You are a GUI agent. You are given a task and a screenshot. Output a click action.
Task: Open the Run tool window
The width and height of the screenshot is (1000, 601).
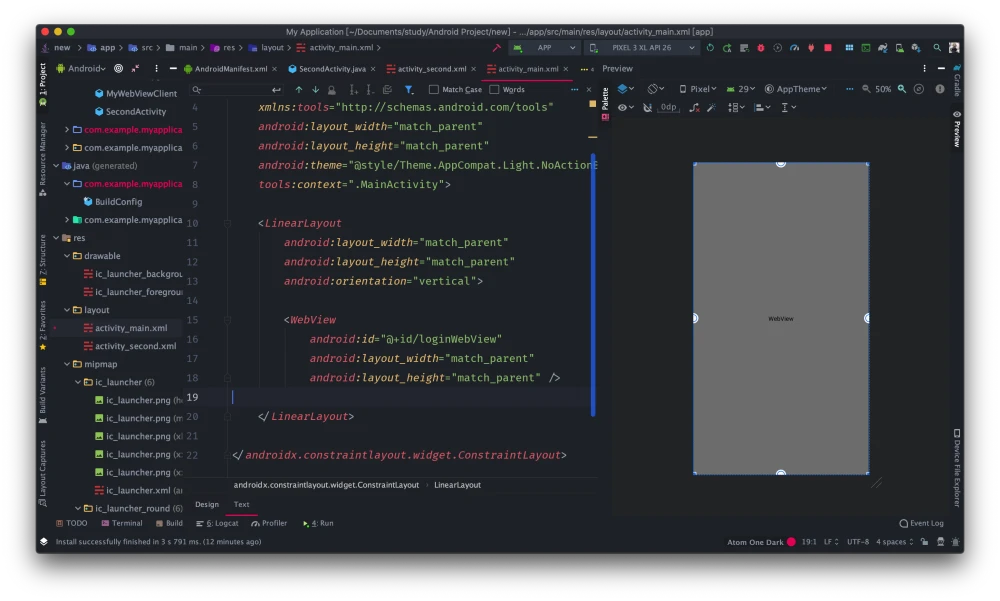pos(318,523)
